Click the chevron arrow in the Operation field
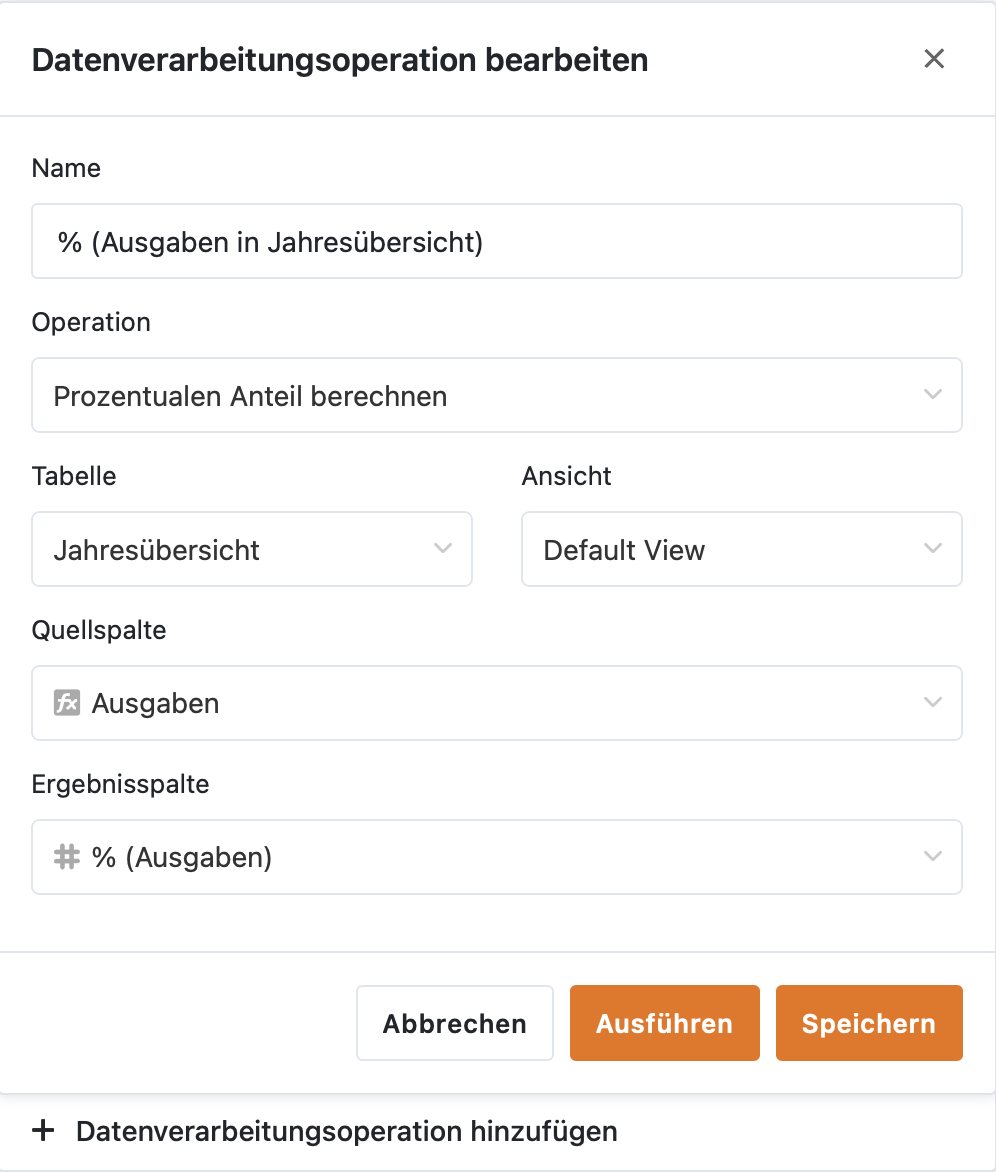The height and width of the screenshot is (1172, 996). [x=933, y=395]
